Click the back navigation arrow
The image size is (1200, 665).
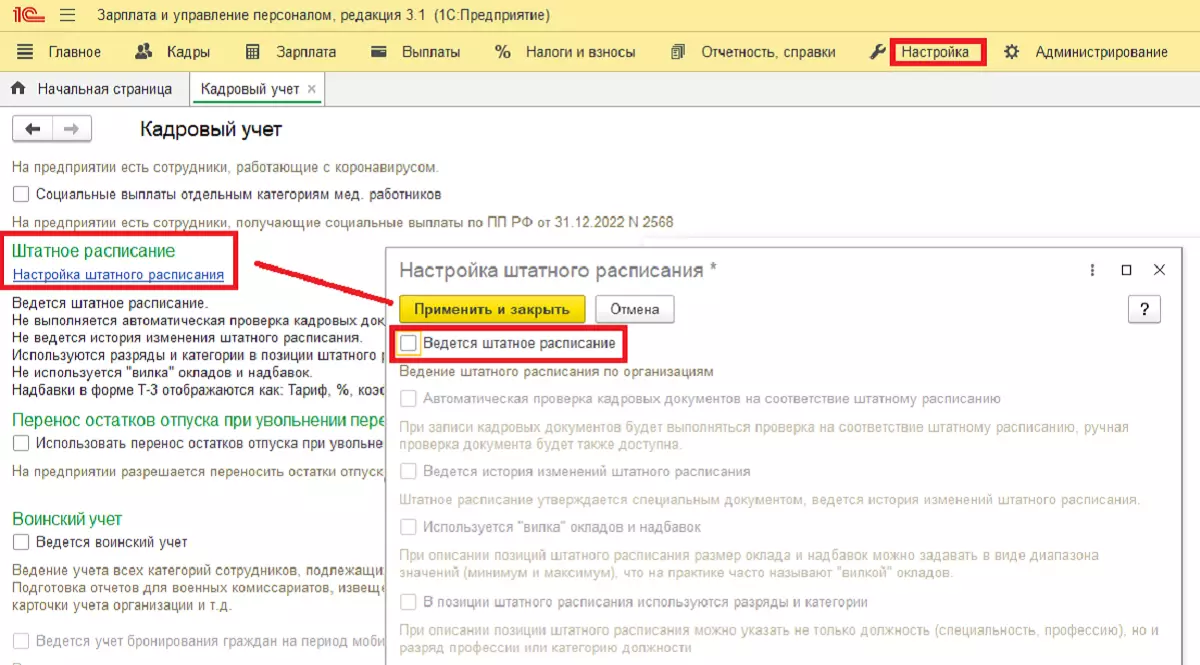33,129
